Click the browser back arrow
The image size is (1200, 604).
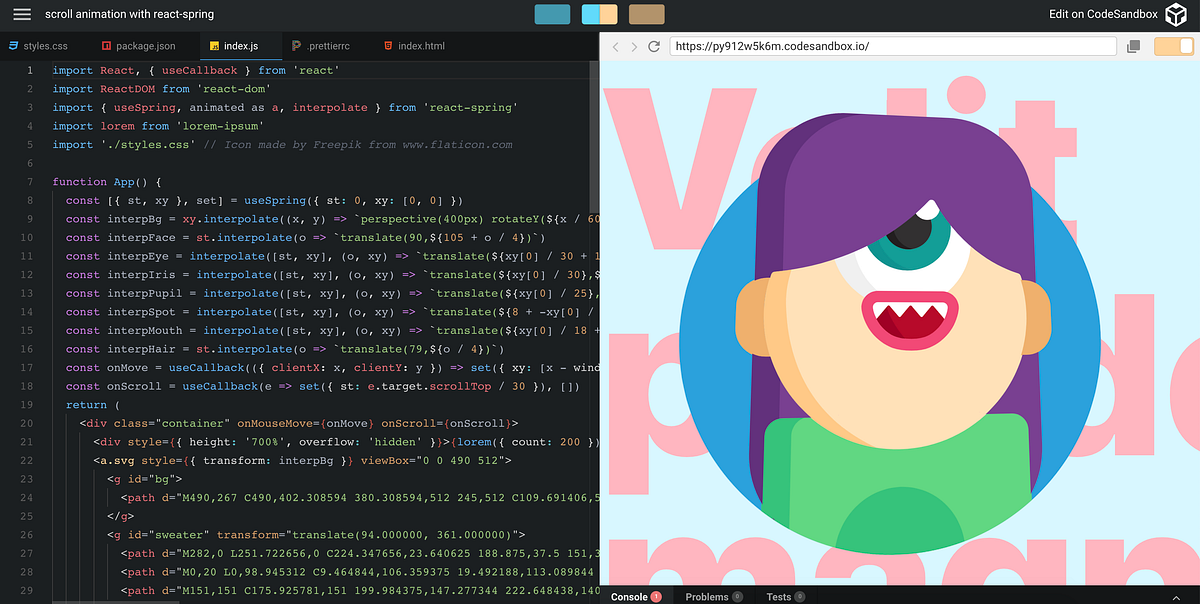coord(615,46)
